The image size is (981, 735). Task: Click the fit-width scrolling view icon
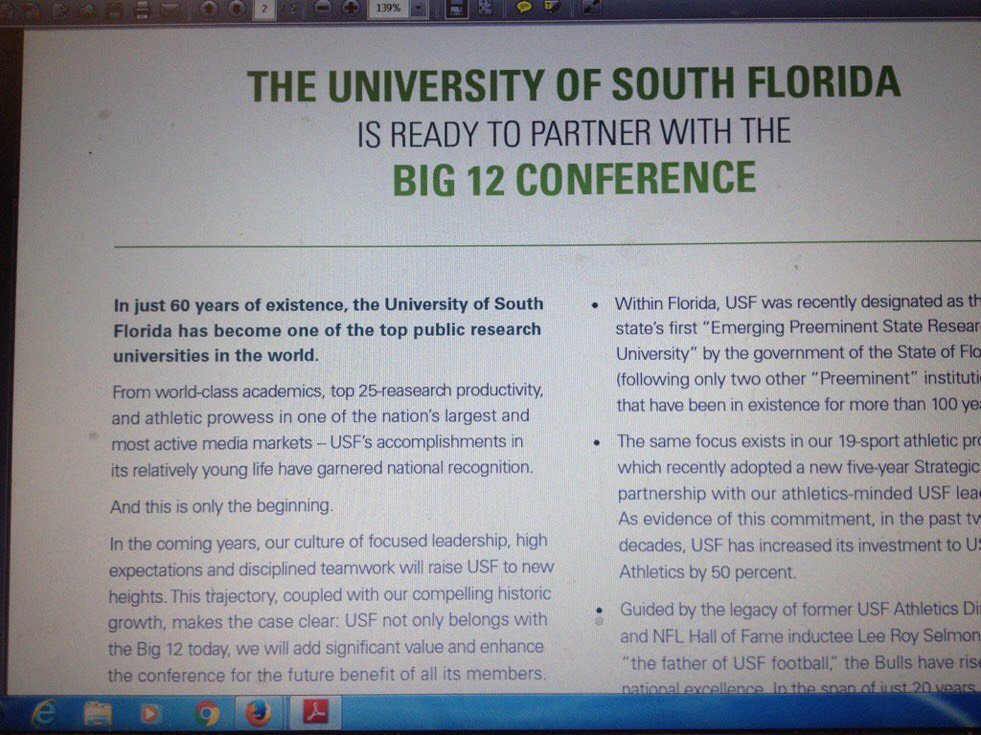[456, 9]
